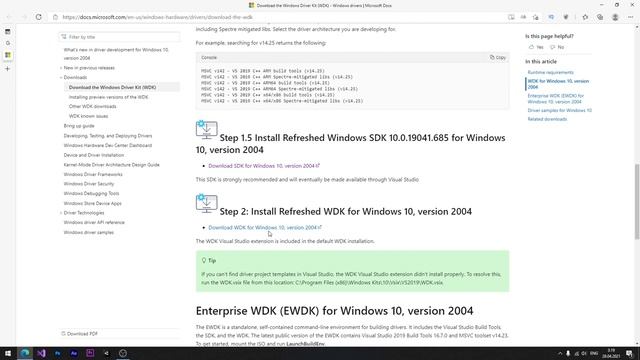Open WDK known issues item

click(x=88, y=116)
